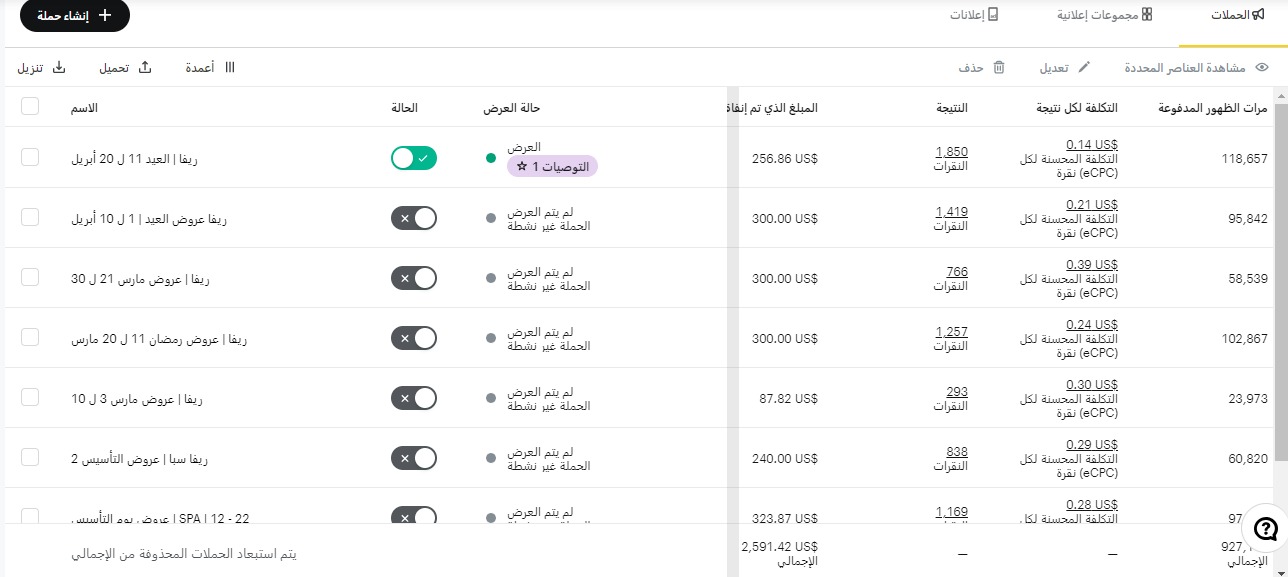Screen dimensions: 1288x577
Task: Turn off the active campaign toggle for ريفا العيد 11 ل 20 أبريل
Action: click(x=414, y=158)
